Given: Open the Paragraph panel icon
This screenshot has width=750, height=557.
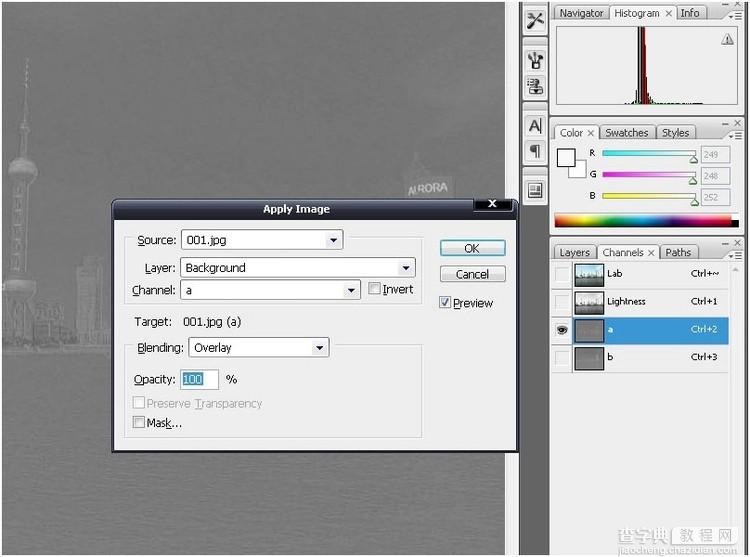Looking at the screenshot, I should coord(535,152).
